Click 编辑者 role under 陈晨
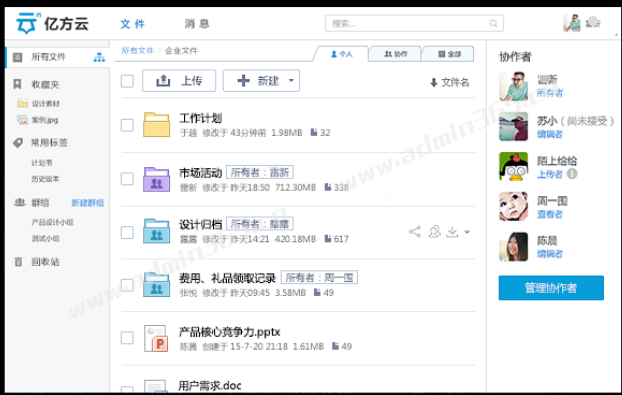This screenshot has width=622, height=395. pos(550,254)
